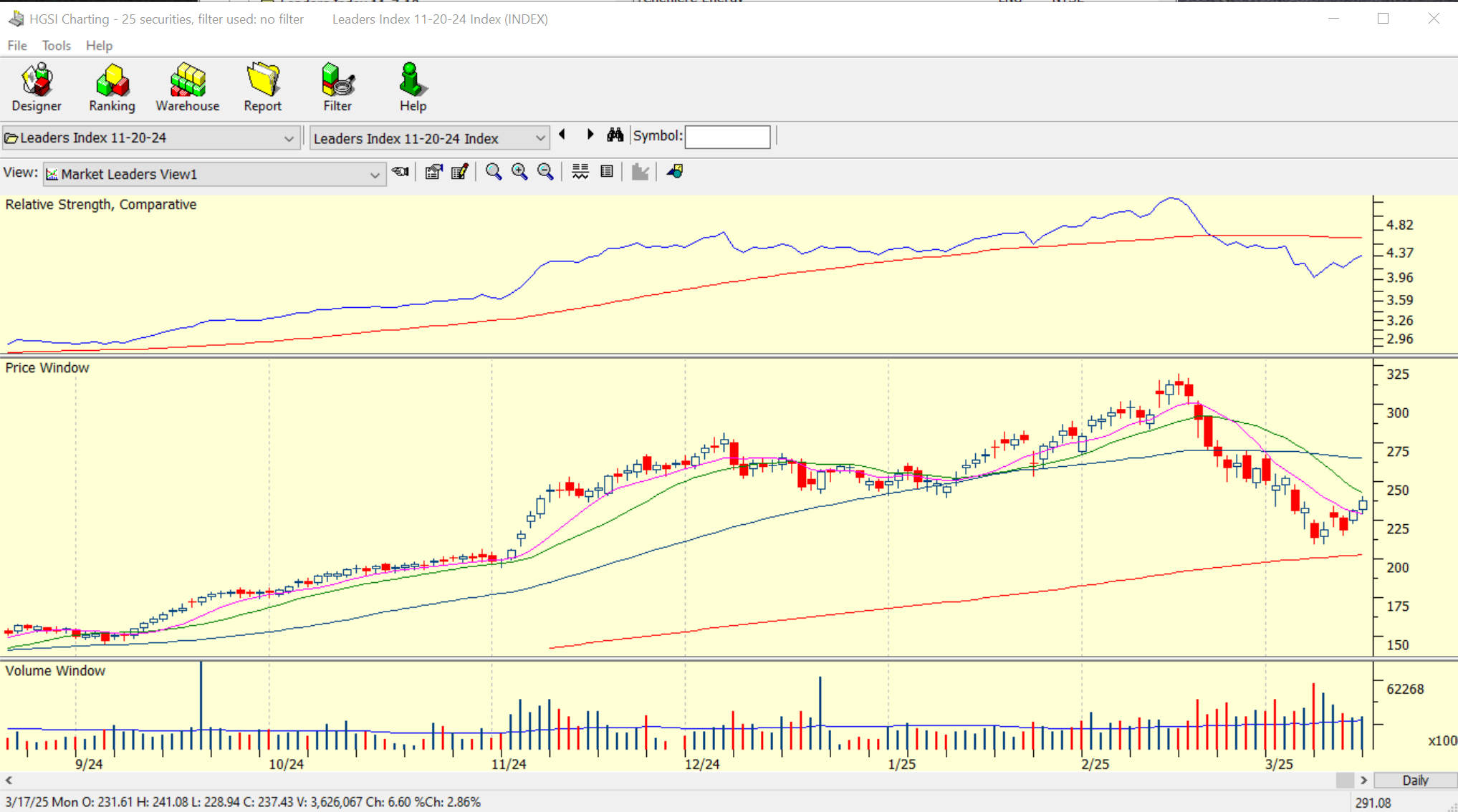Click the greyed-out chart arrow icon
The width and height of the screenshot is (1458, 812).
click(x=641, y=172)
